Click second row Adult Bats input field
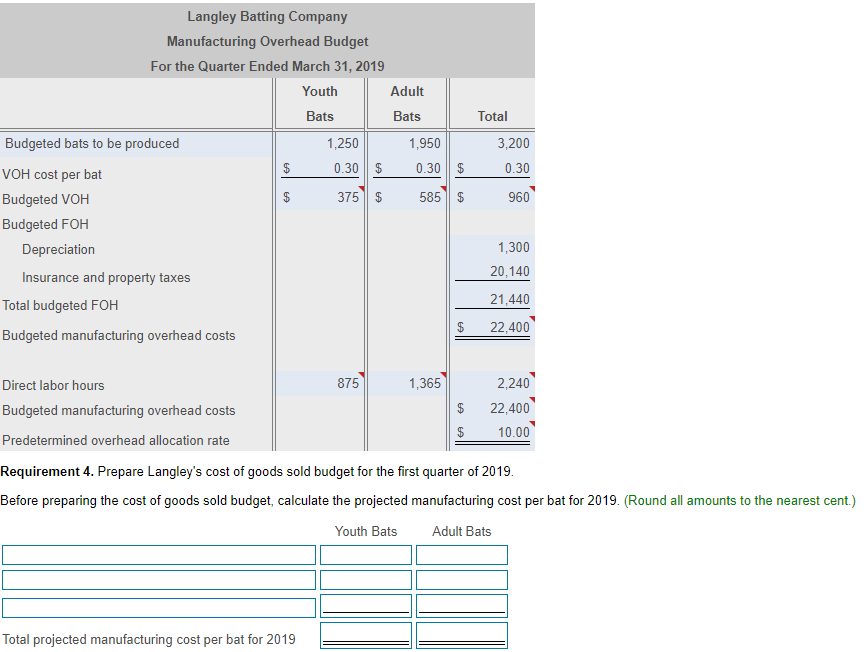The image size is (866, 652). pyautogui.click(x=462, y=580)
